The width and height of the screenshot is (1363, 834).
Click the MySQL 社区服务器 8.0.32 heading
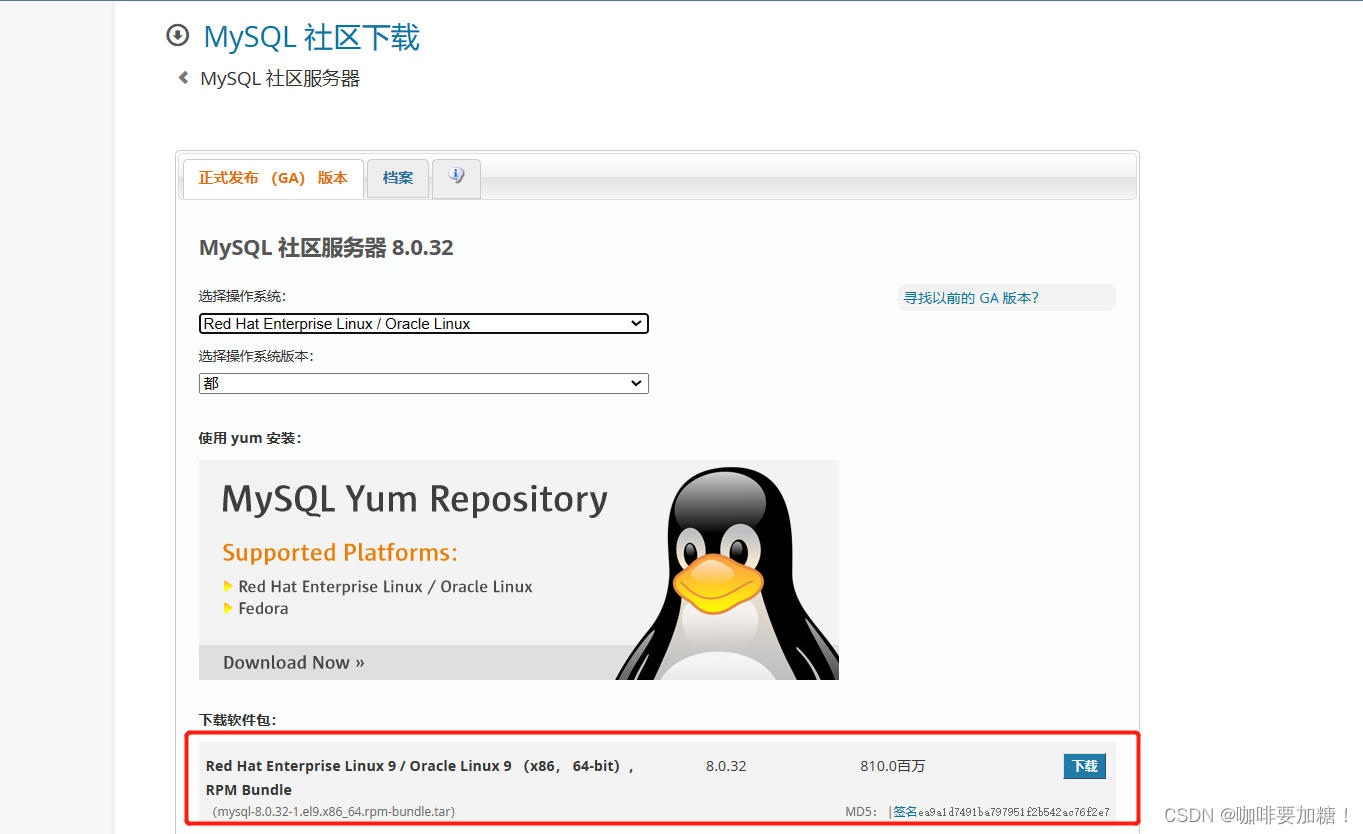pos(326,248)
